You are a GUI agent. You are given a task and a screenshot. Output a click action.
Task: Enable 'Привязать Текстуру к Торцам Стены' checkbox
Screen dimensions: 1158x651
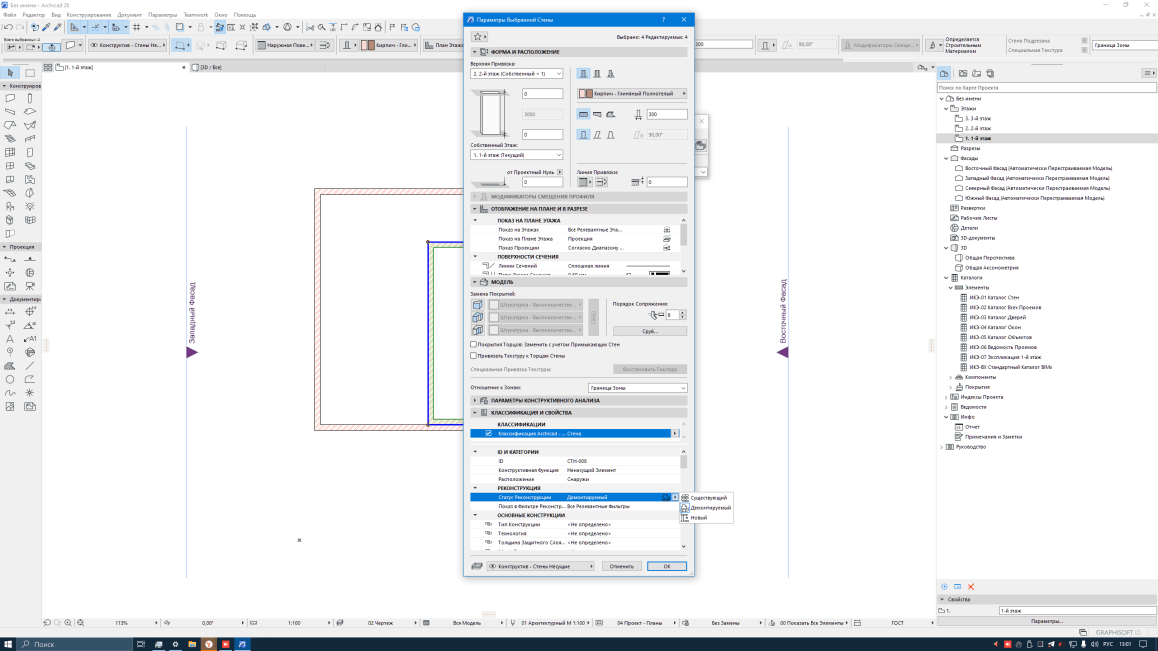(x=473, y=356)
